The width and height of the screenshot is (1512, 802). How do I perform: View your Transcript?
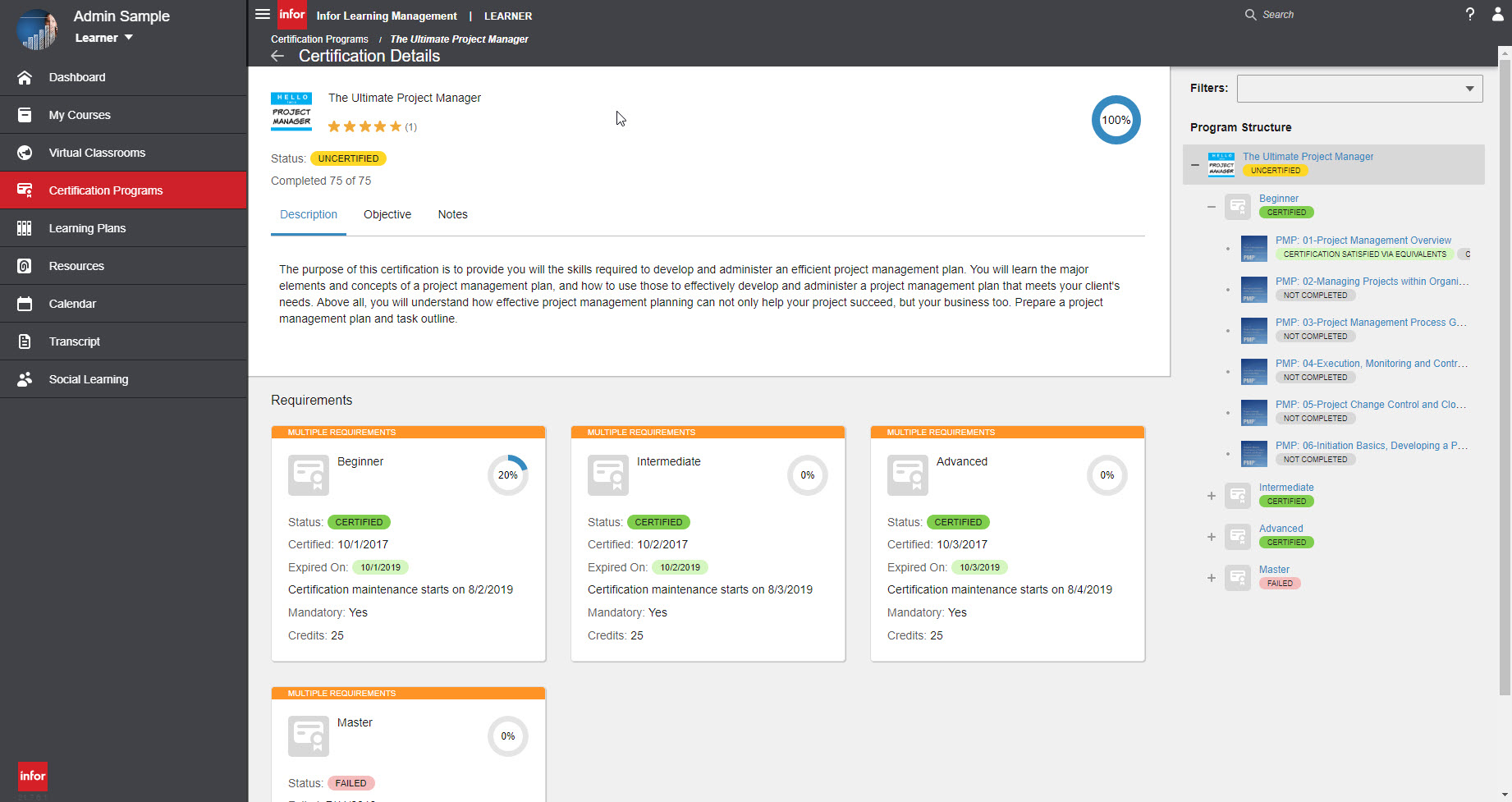click(75, 341)
